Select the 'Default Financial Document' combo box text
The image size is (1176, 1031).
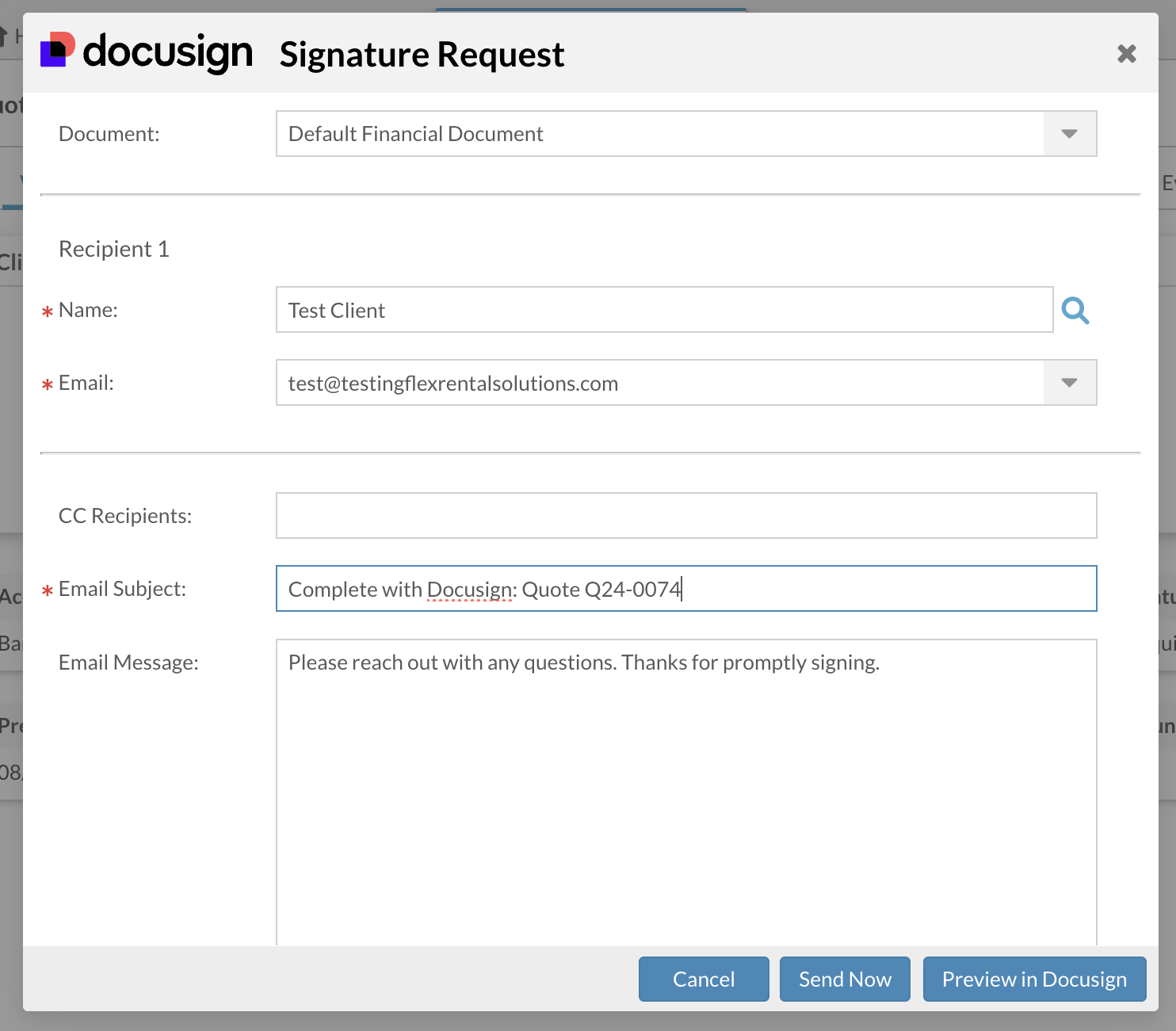tap(658, 134)
